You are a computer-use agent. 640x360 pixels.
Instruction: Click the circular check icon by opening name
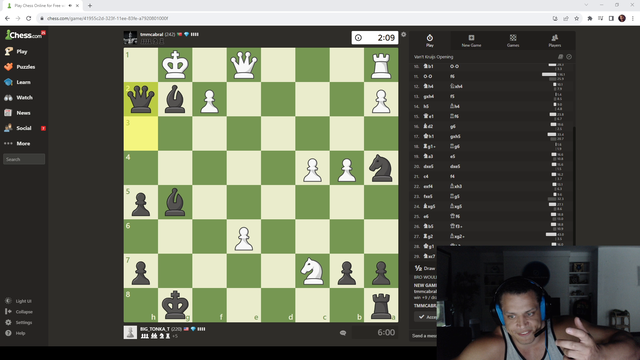(x=569, y=57)
